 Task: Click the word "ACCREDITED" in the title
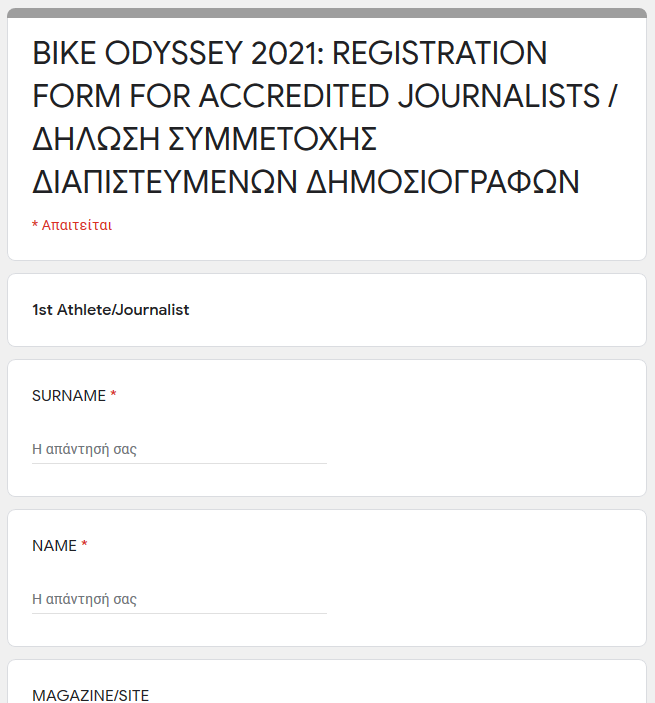(294, 96)
